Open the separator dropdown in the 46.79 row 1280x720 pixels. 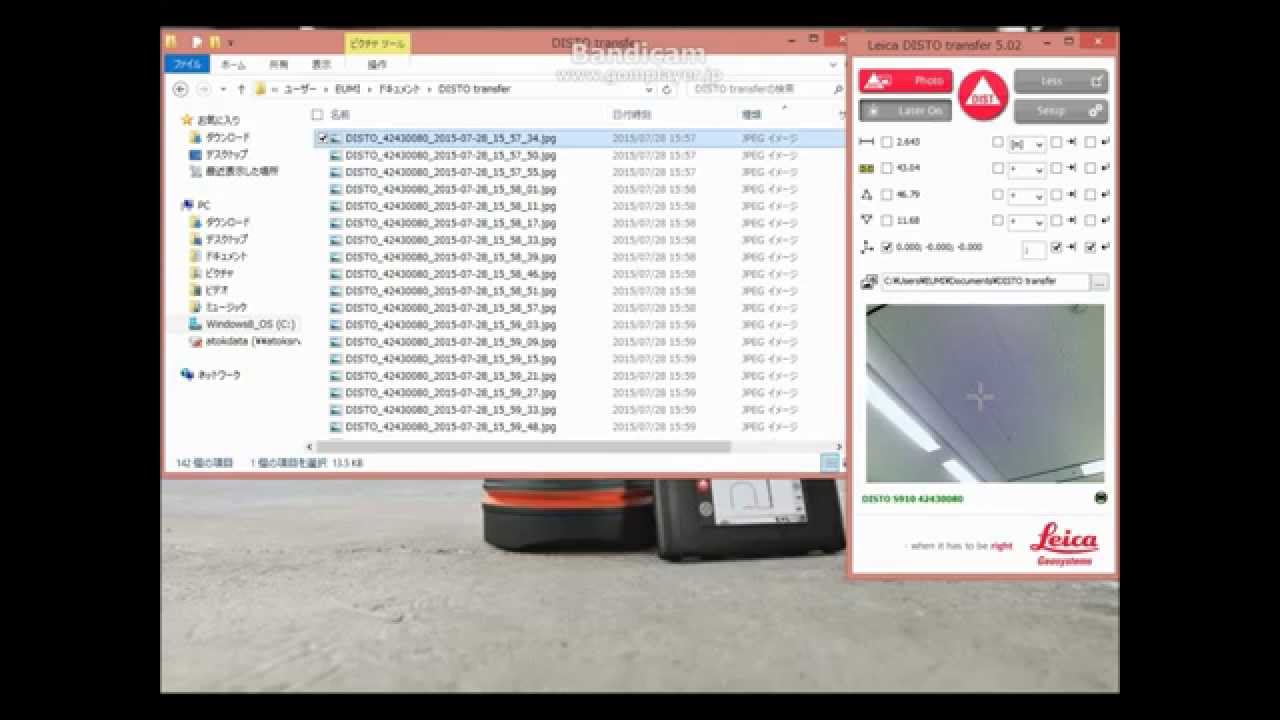tap(1026, 196)
